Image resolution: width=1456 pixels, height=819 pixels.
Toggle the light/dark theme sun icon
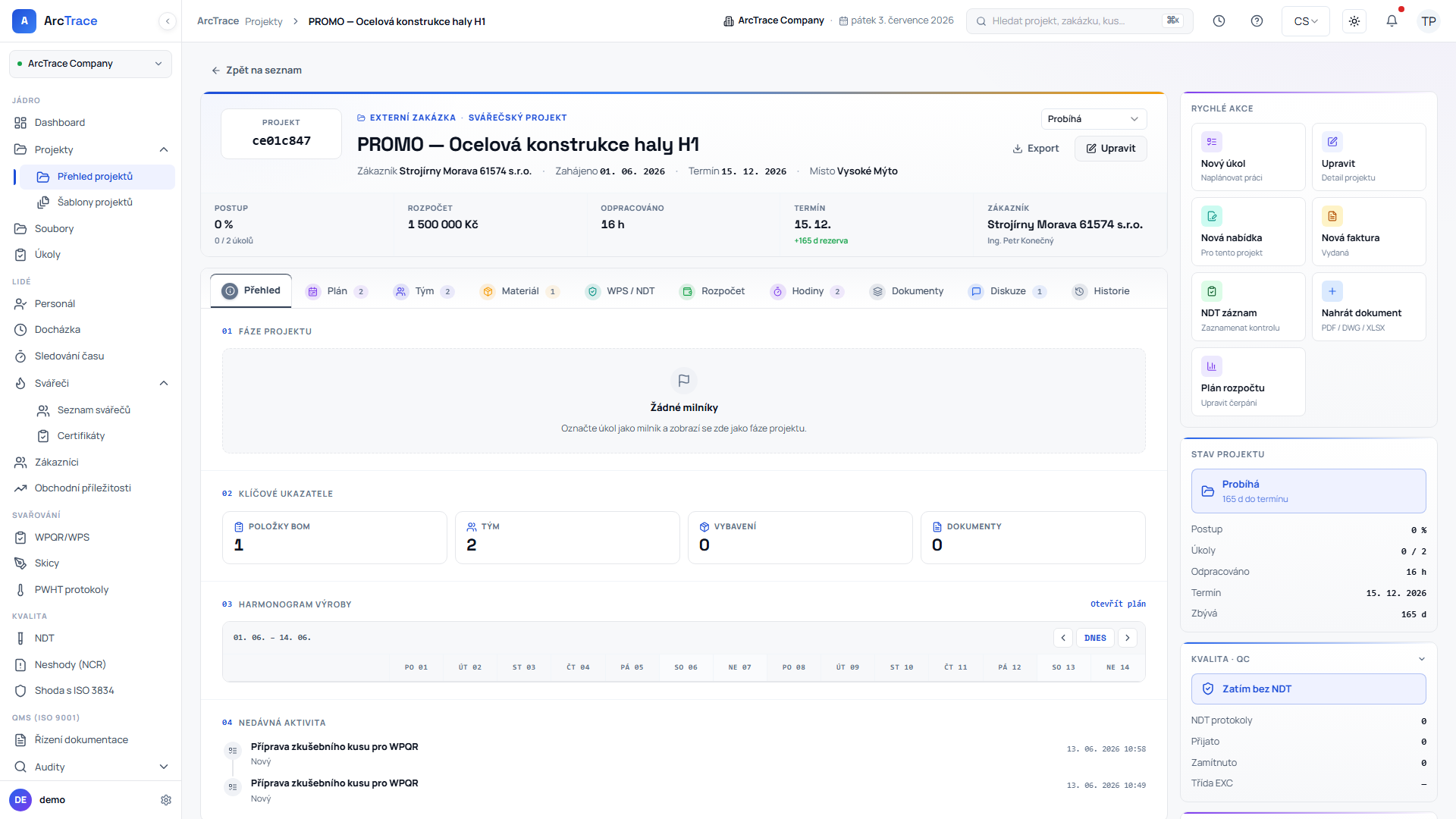1354,21
